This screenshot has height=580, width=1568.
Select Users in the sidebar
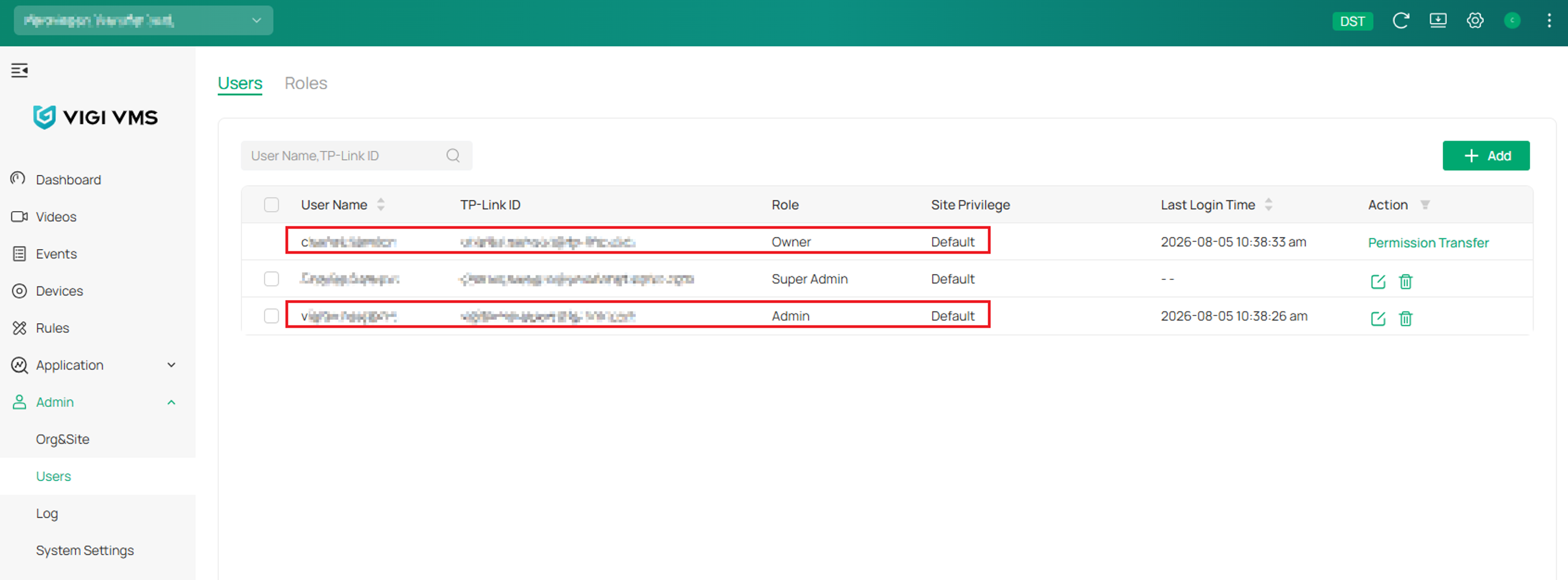point(53,477)
